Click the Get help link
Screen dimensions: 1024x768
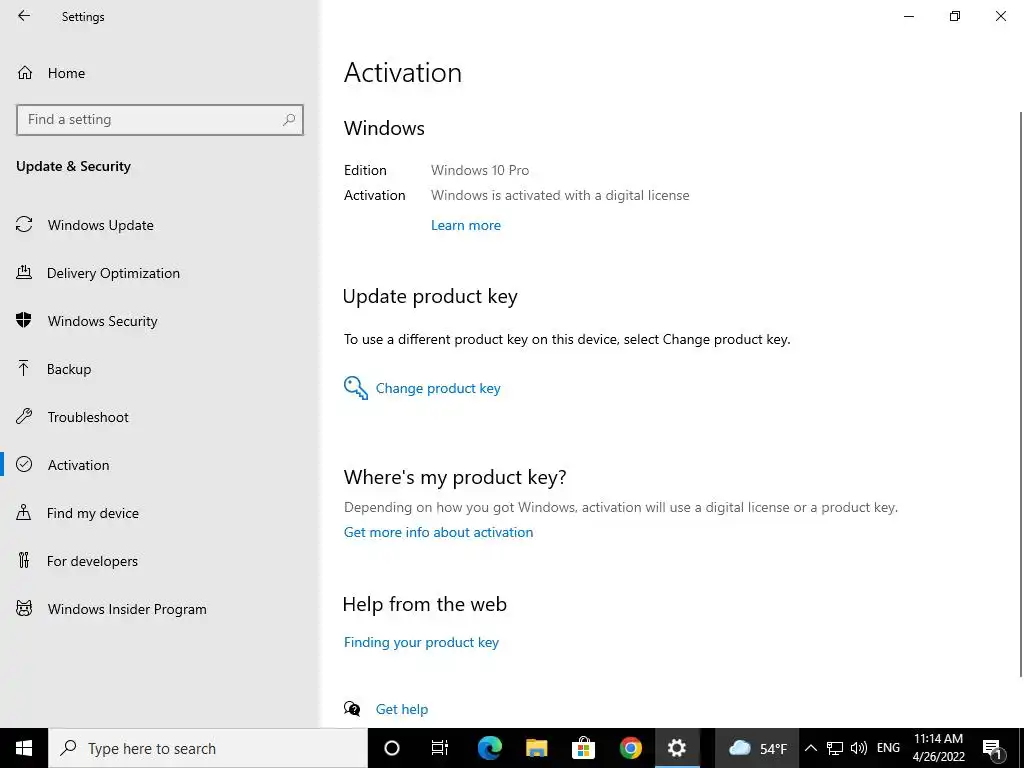402,709
